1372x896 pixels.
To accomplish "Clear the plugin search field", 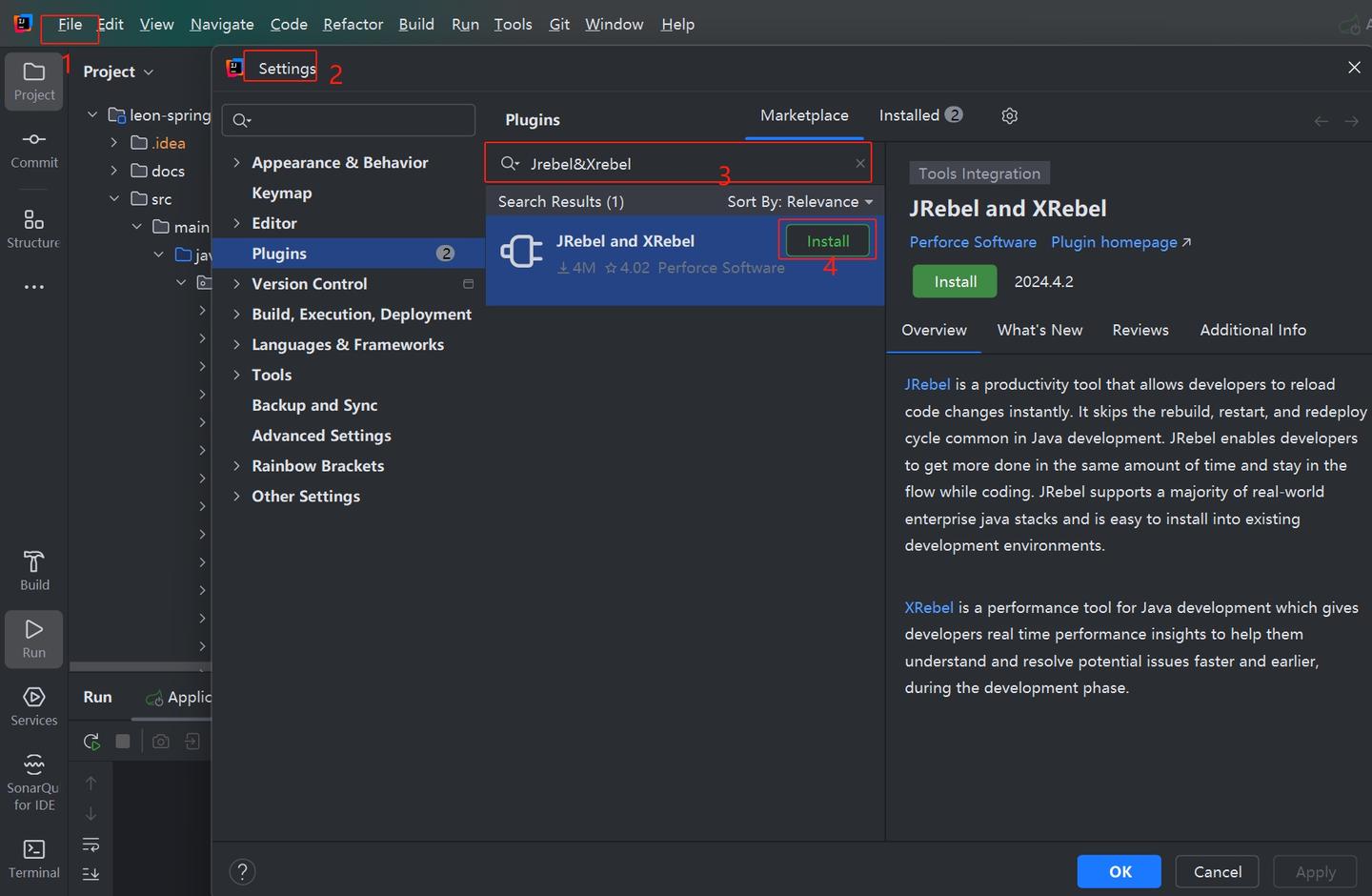I will 860,163.
